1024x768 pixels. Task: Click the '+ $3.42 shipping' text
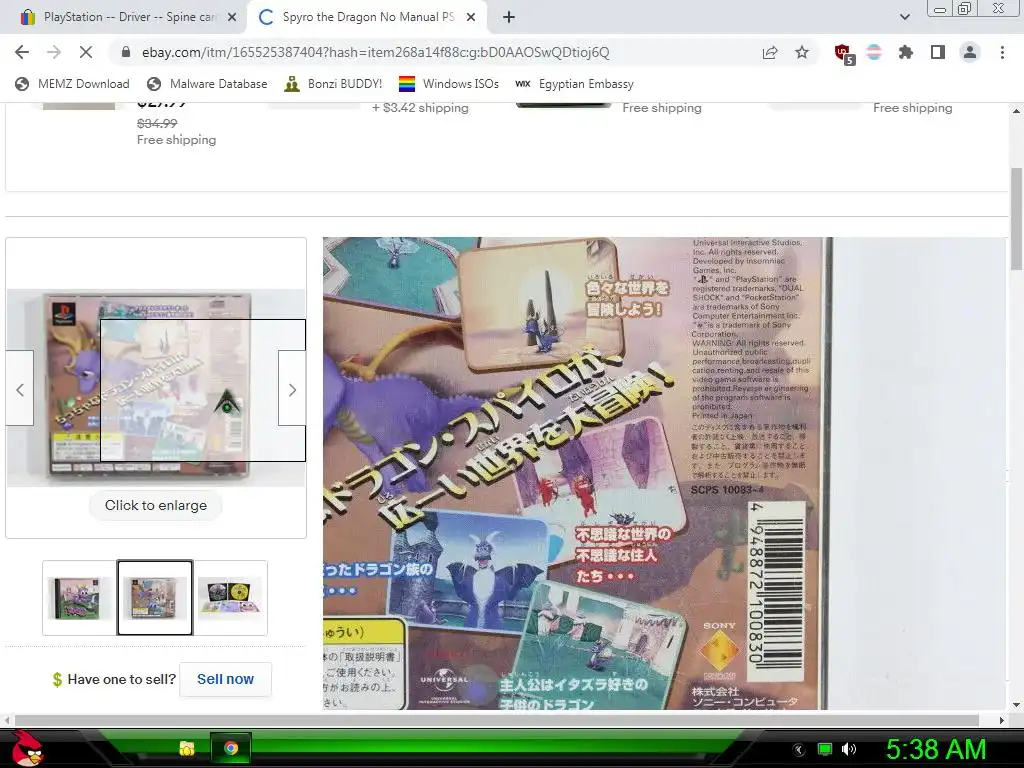click(x=421, y=108)
